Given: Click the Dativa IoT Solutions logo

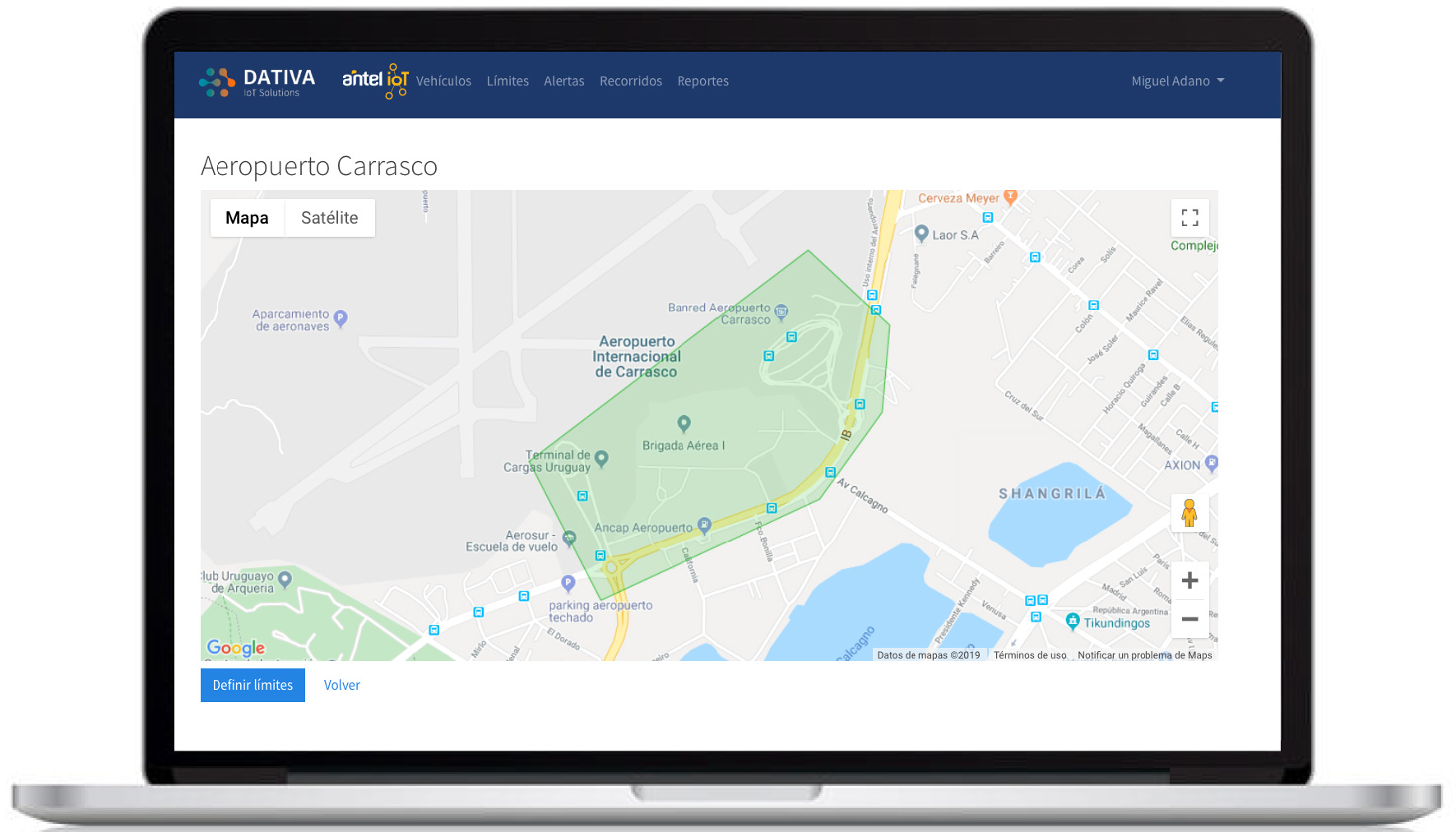Looking at the screenshot, I should (x=257, y=81).
